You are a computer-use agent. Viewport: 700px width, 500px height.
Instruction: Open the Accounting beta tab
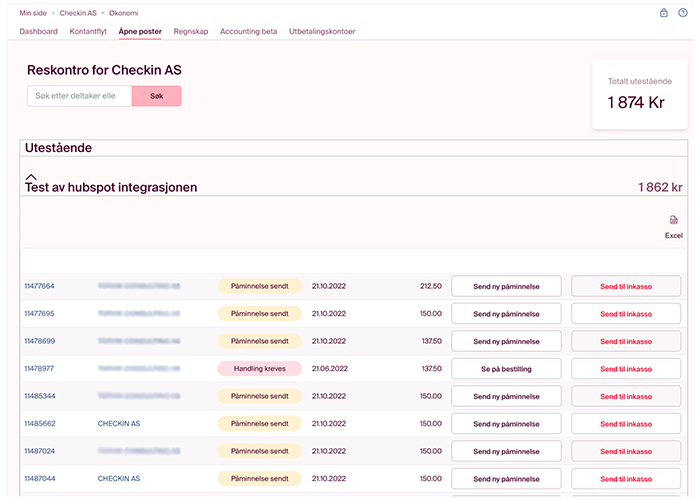(248, 31)
